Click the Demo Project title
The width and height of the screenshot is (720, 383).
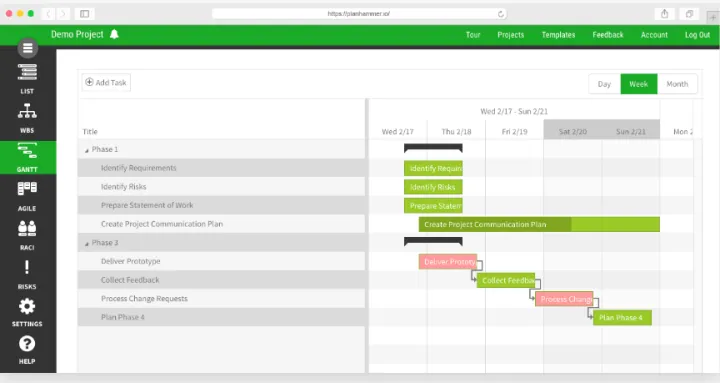[77, 34]
